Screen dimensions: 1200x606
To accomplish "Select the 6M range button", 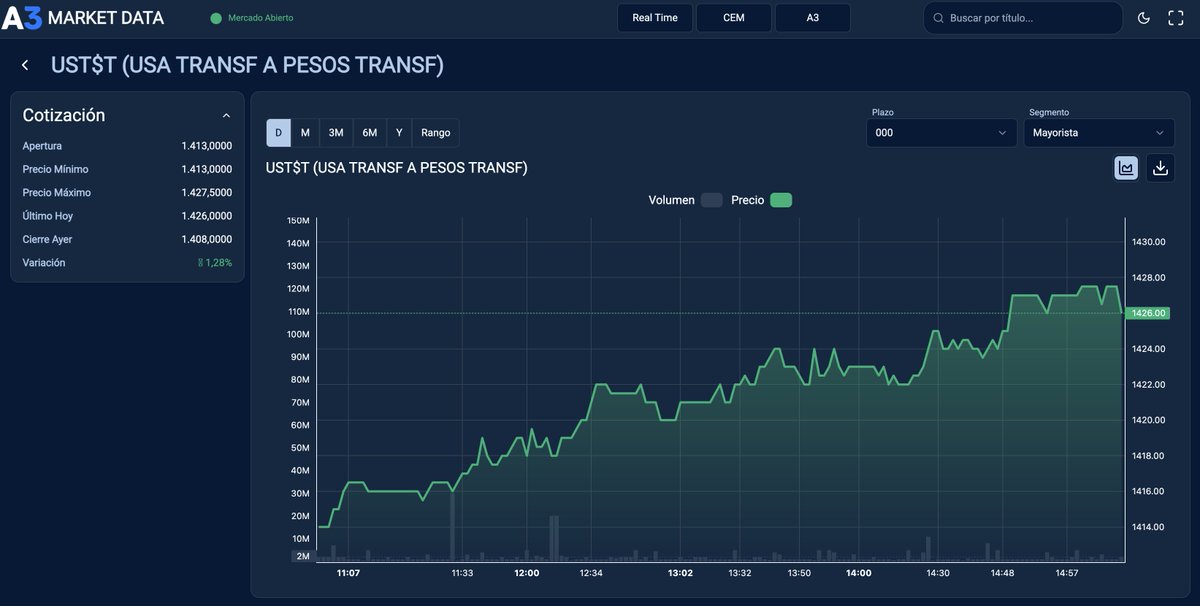I will pos(370,133).
